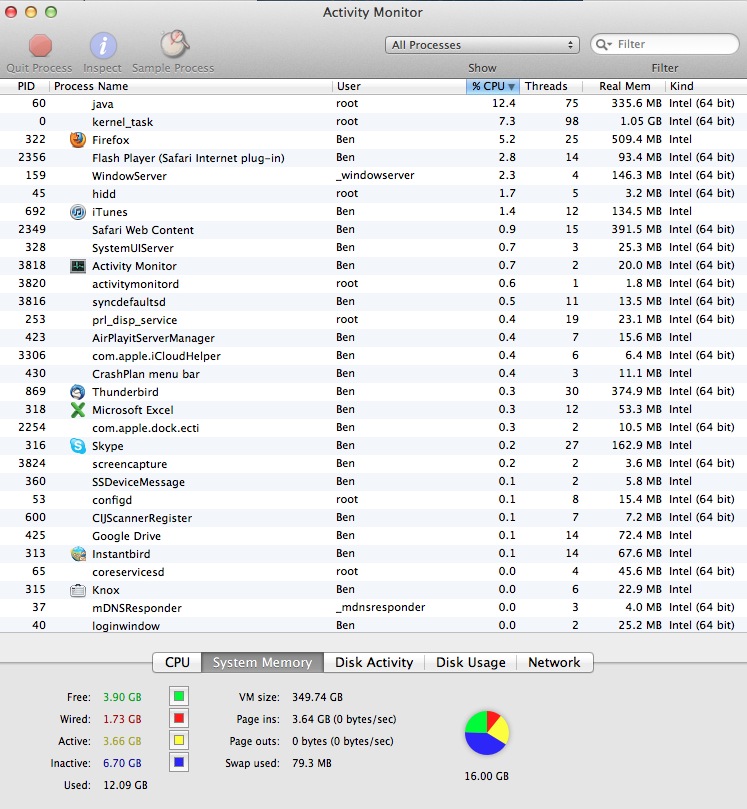This screenshot has width=747, height=809.
Task: Select the Google Drive process row
Action: tap(374, 536)
